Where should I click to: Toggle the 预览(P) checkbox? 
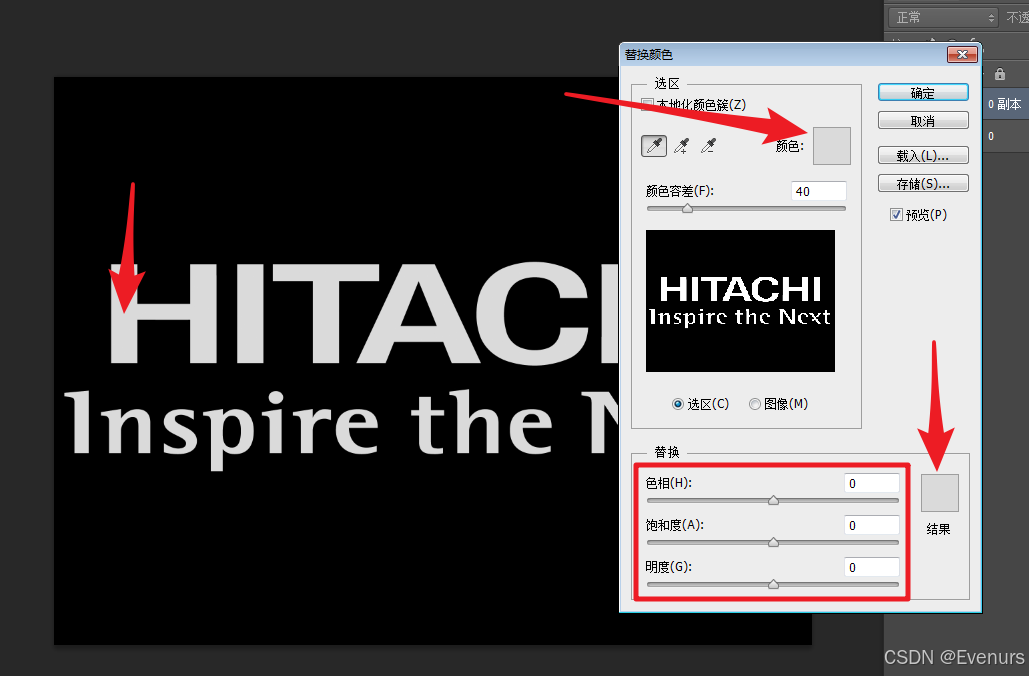[896, 215]
